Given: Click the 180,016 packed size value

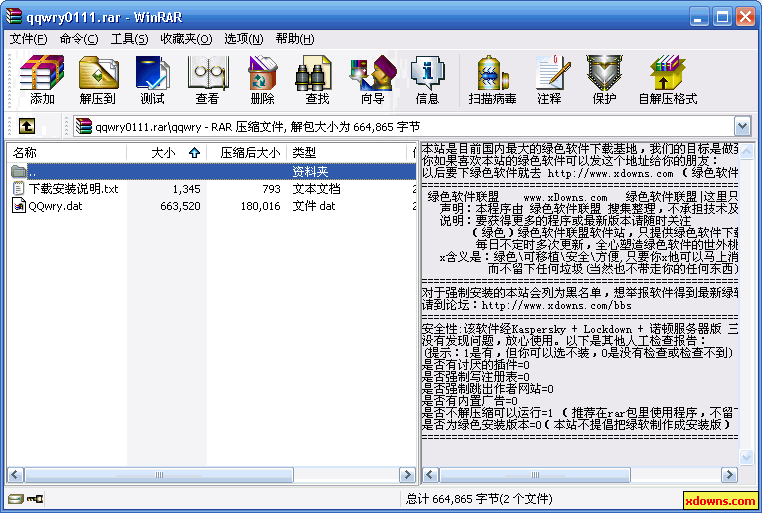Looking at the screenshot, I should click(260, 206).
